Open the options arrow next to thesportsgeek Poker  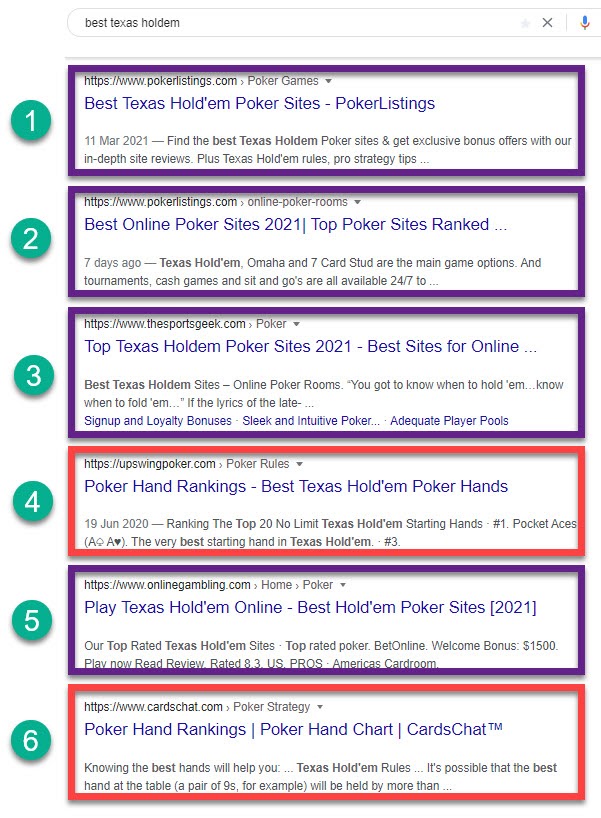click(296, 324)
